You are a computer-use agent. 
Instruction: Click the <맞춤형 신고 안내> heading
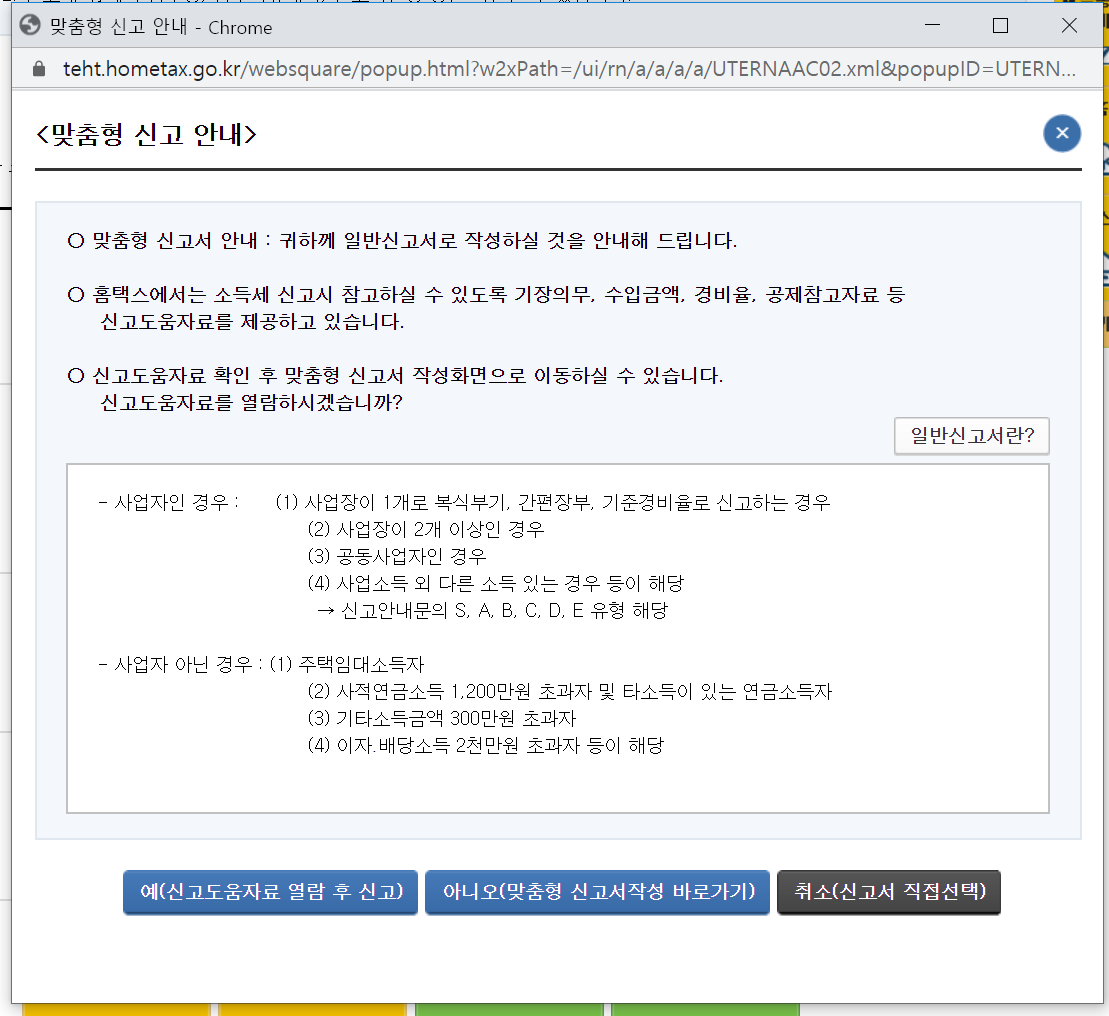point(146,134)
